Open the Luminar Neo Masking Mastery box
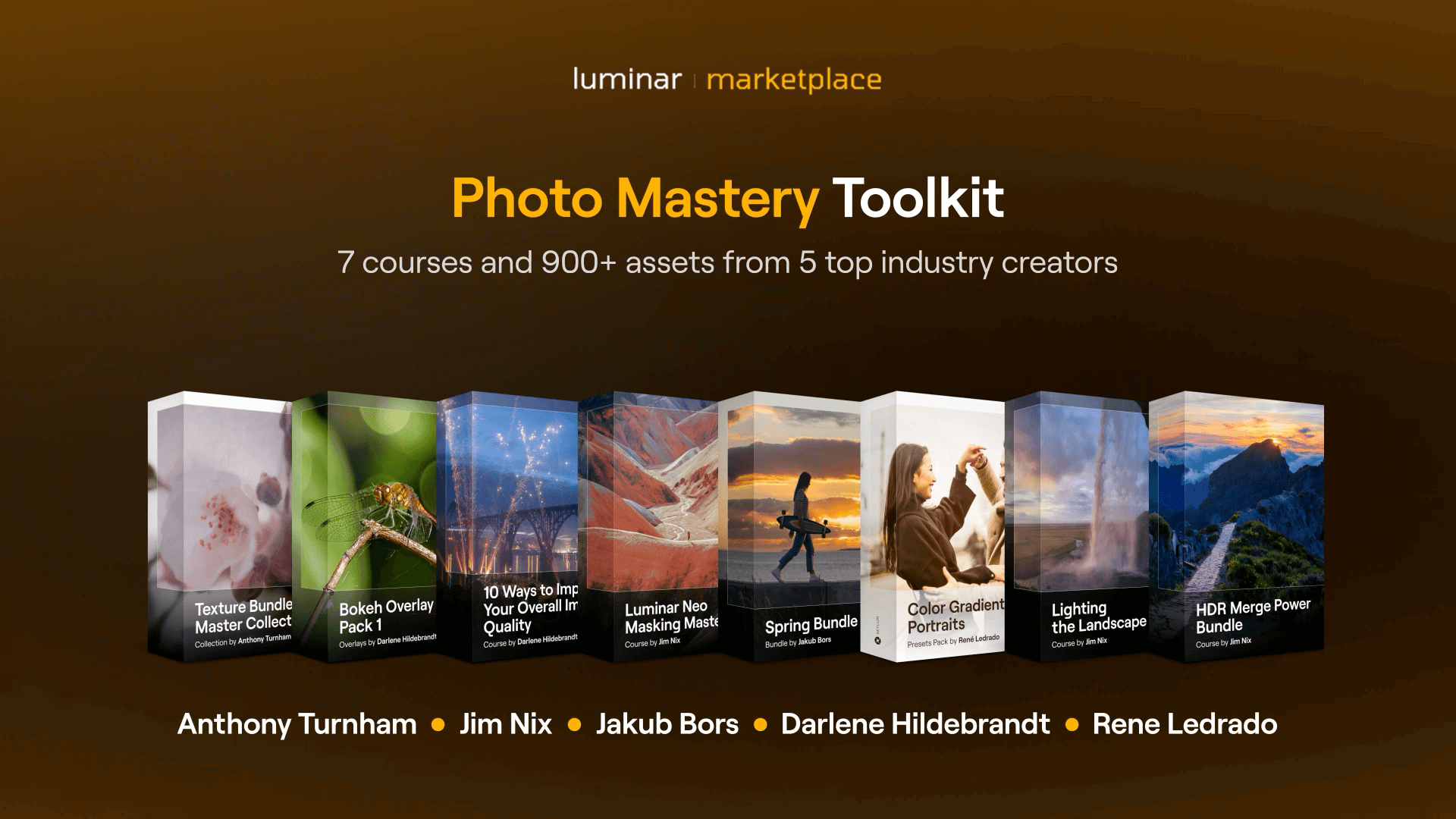The image size is (1456, 819). [648, 526]
